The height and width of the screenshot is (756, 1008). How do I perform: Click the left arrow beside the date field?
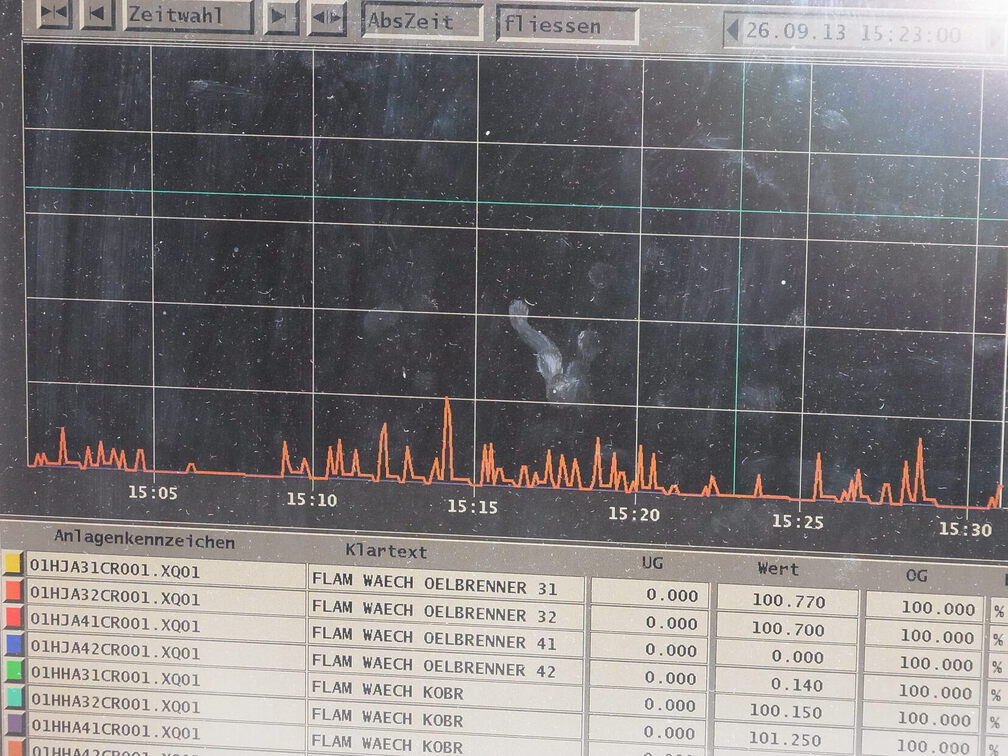click(x=733, y=31)
